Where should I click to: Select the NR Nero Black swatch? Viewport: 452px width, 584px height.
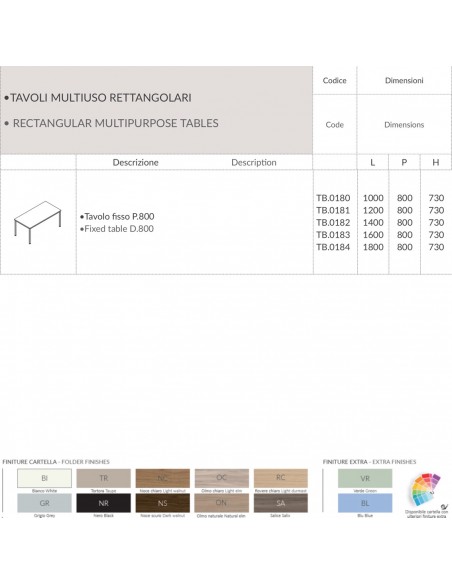pyautogui.click(x=104, y=503)
